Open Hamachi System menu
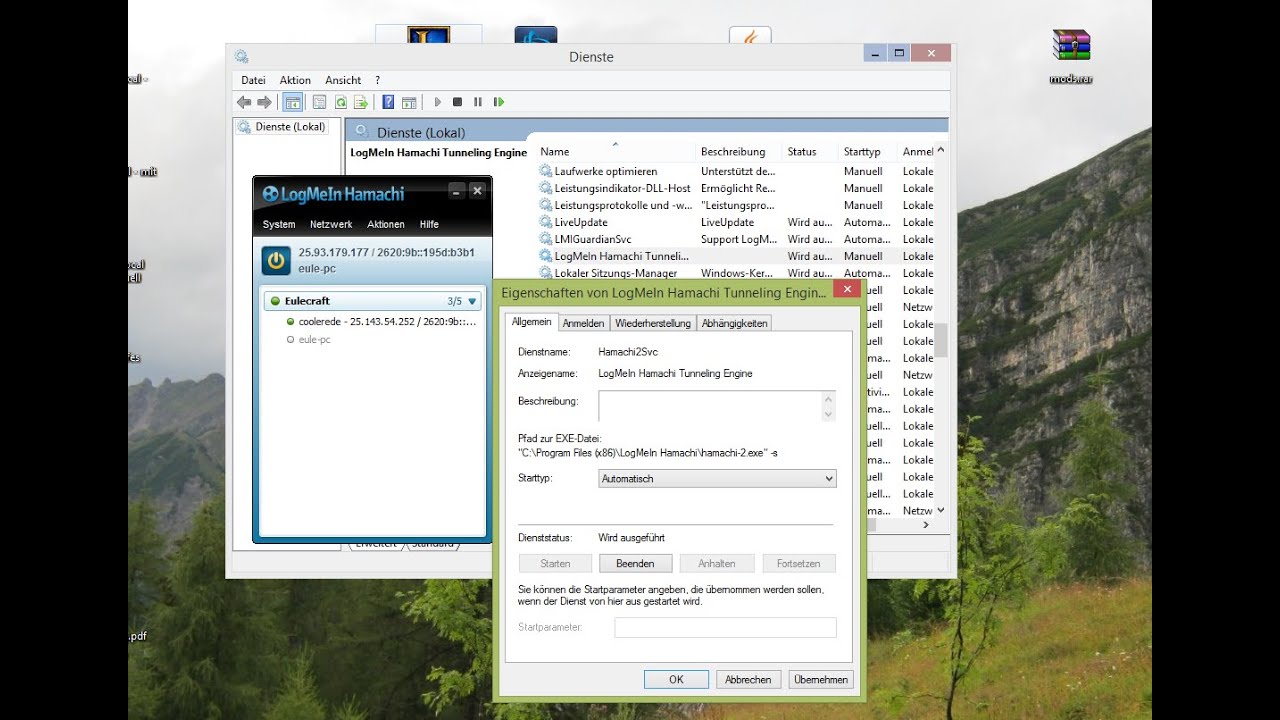The width and height of the screenshot is (1280, 720). (x=279, y=225)
